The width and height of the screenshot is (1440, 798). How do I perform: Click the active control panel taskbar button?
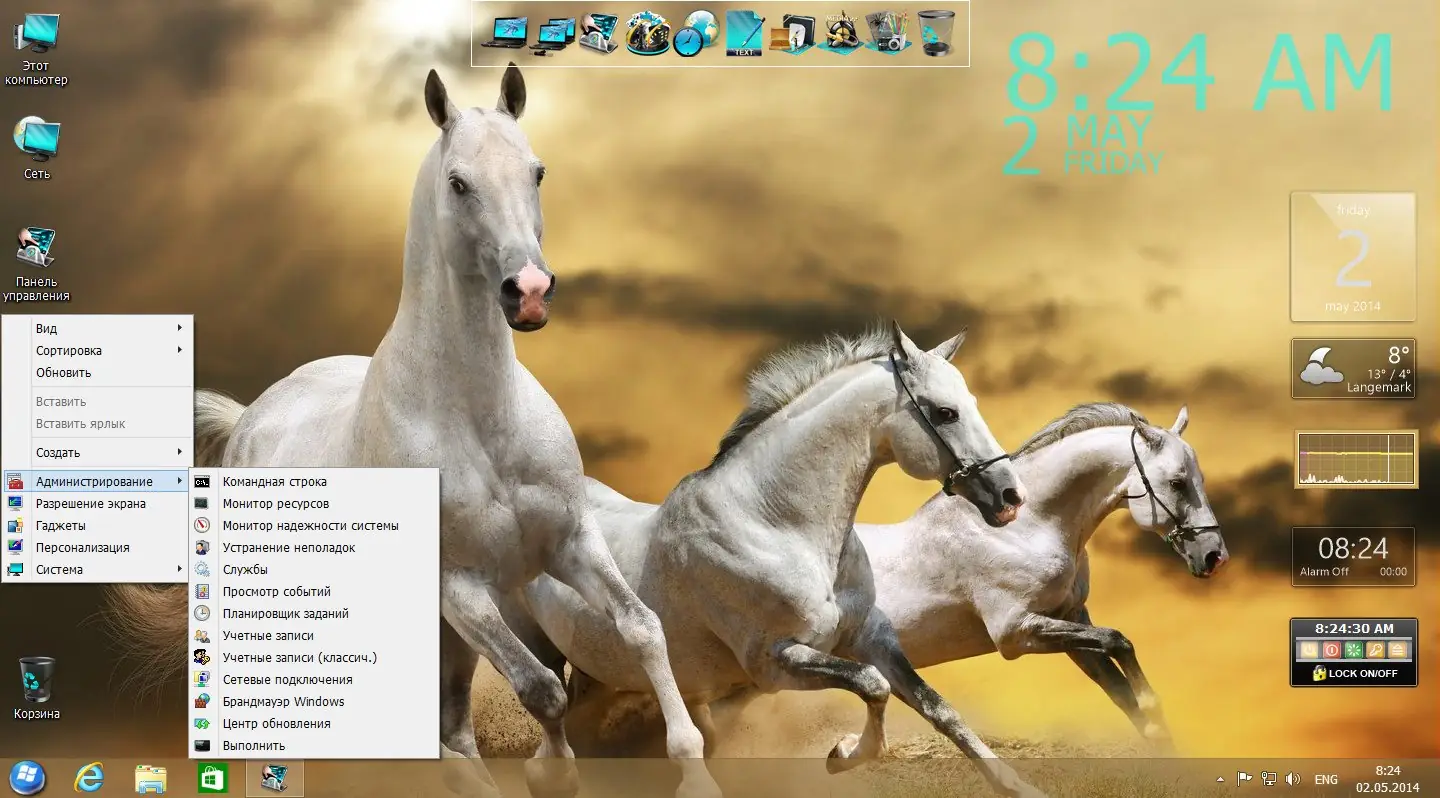274,778
